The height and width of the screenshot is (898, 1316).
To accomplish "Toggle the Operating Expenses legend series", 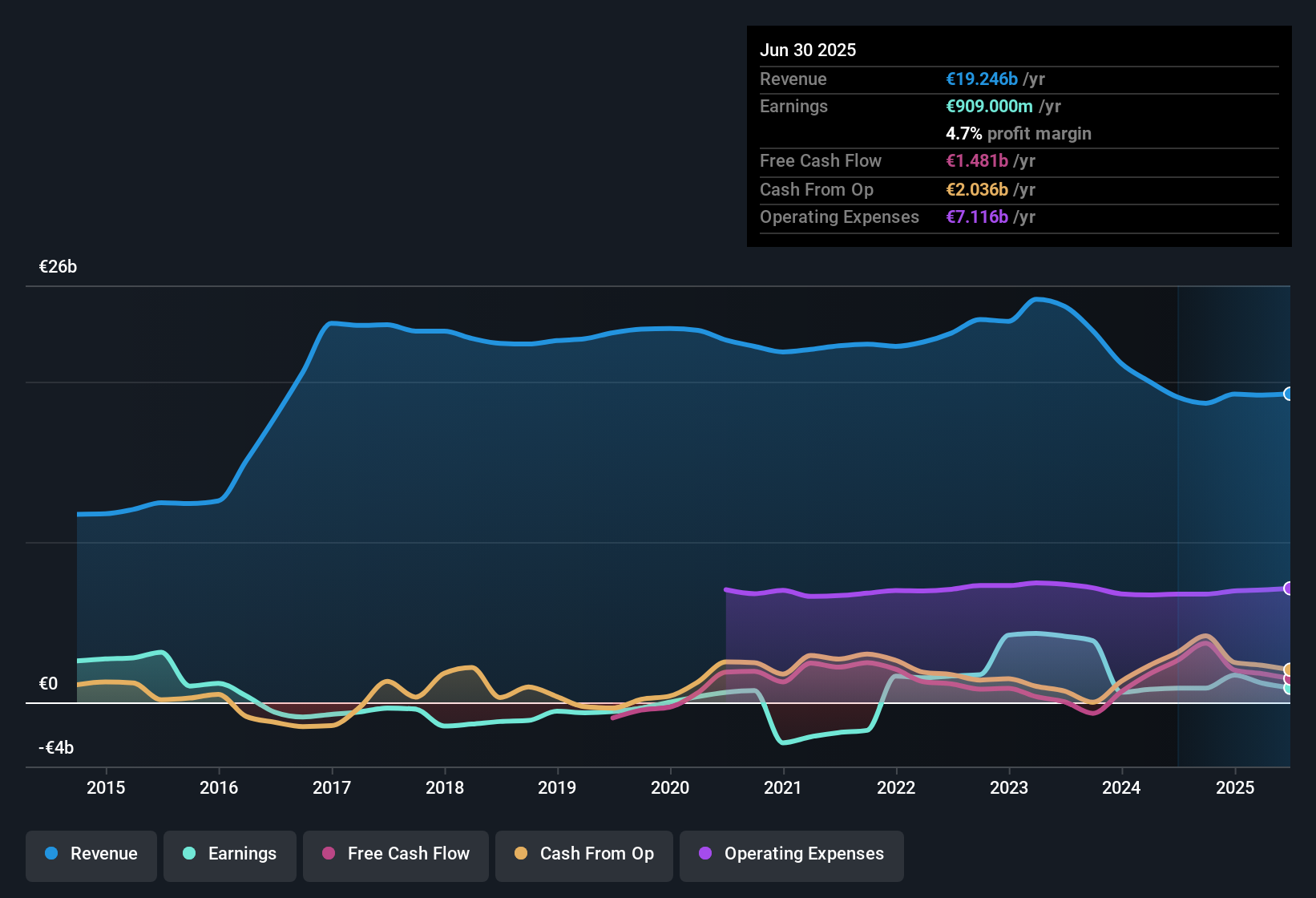I will [792, 854].
